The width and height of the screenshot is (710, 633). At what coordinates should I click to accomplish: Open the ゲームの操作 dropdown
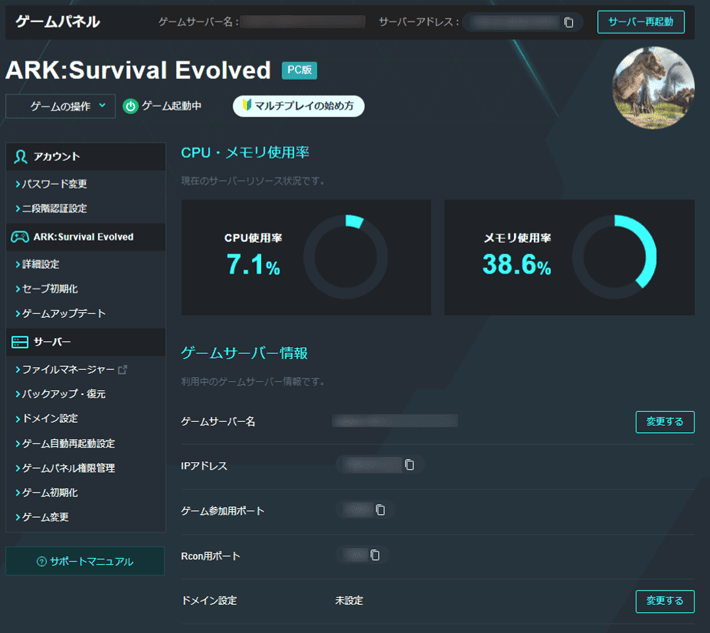(61, 106)
